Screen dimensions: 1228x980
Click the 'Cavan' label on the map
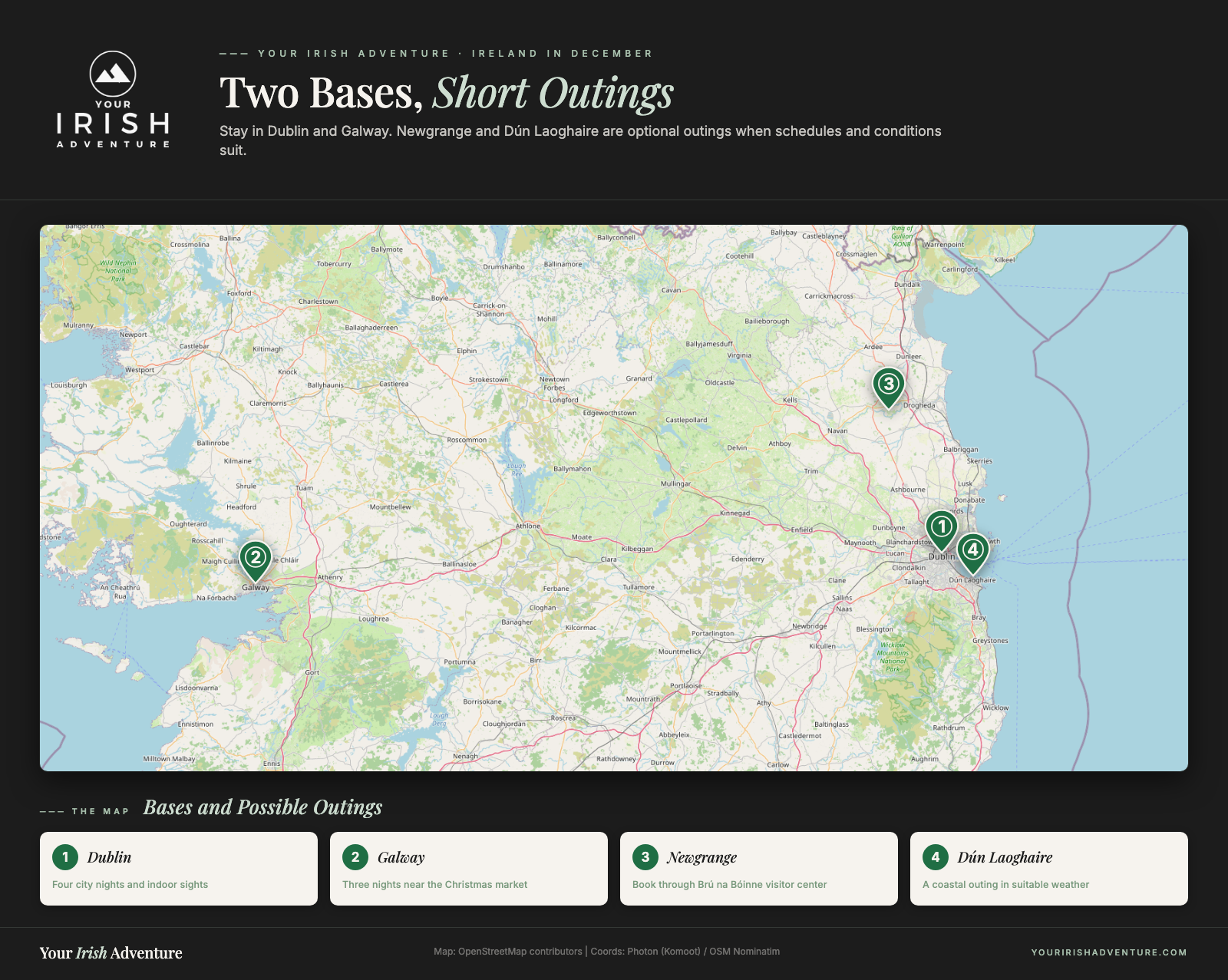(x=671, y=290)
